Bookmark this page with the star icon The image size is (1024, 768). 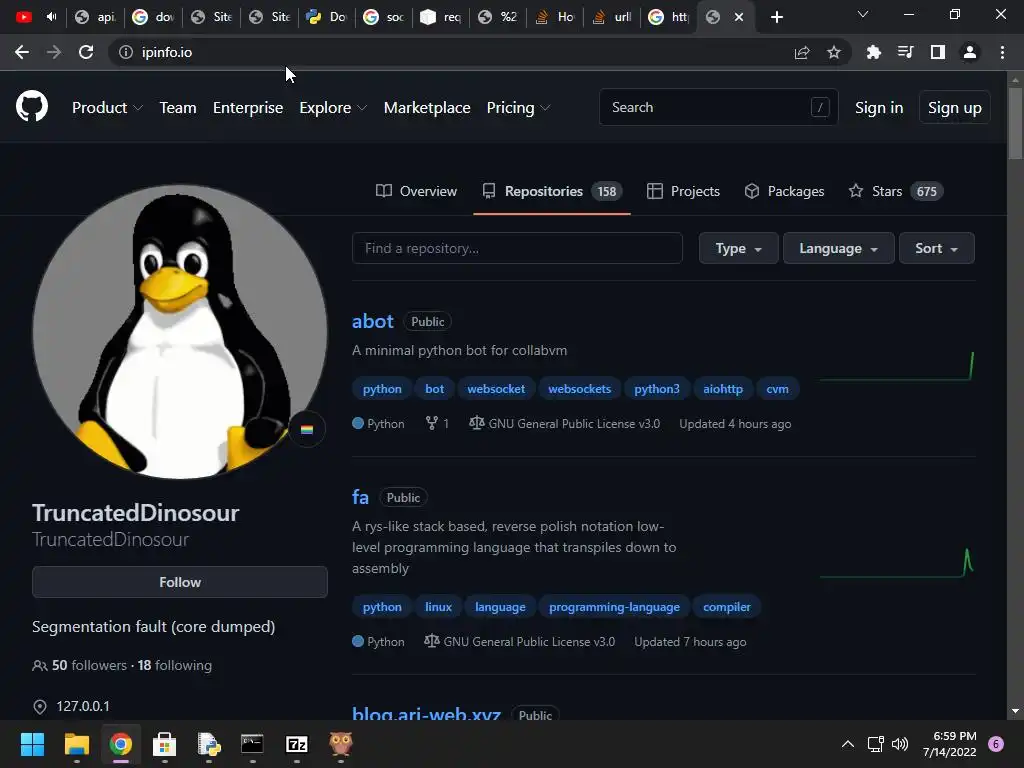[x=834, y=52]
